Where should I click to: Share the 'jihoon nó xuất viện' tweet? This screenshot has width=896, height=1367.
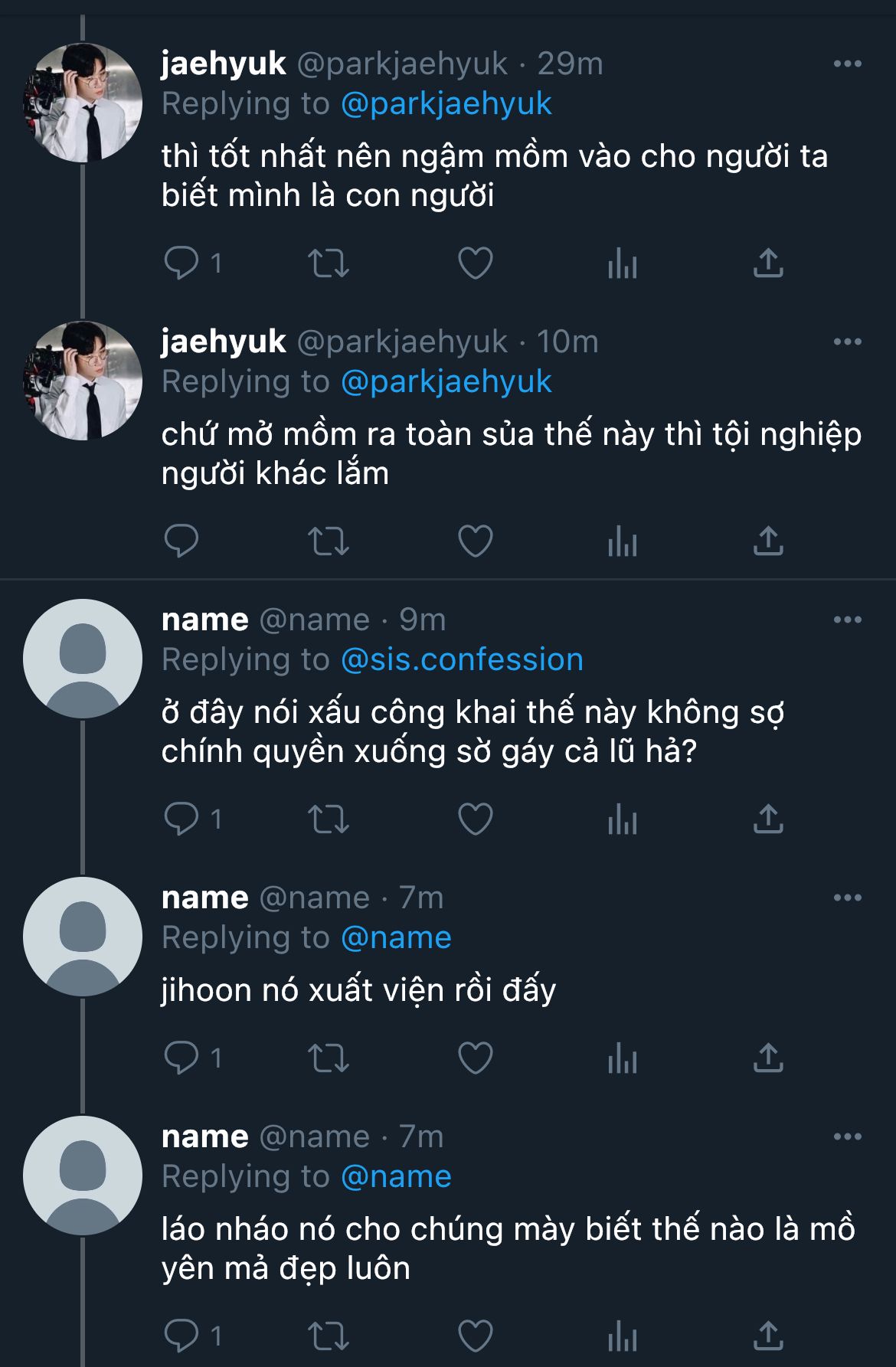(x=768, y=1058)
